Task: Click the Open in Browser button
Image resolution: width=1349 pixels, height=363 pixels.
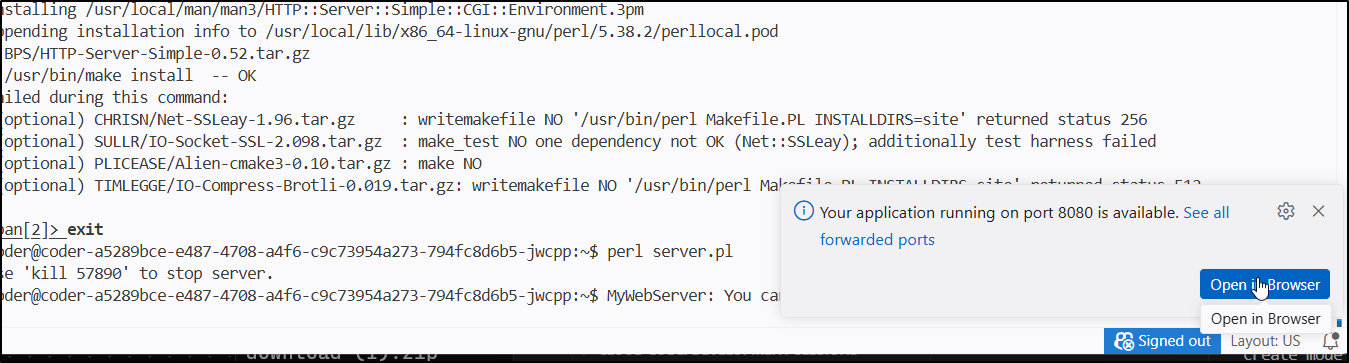Action: [x=1265, y=284]
